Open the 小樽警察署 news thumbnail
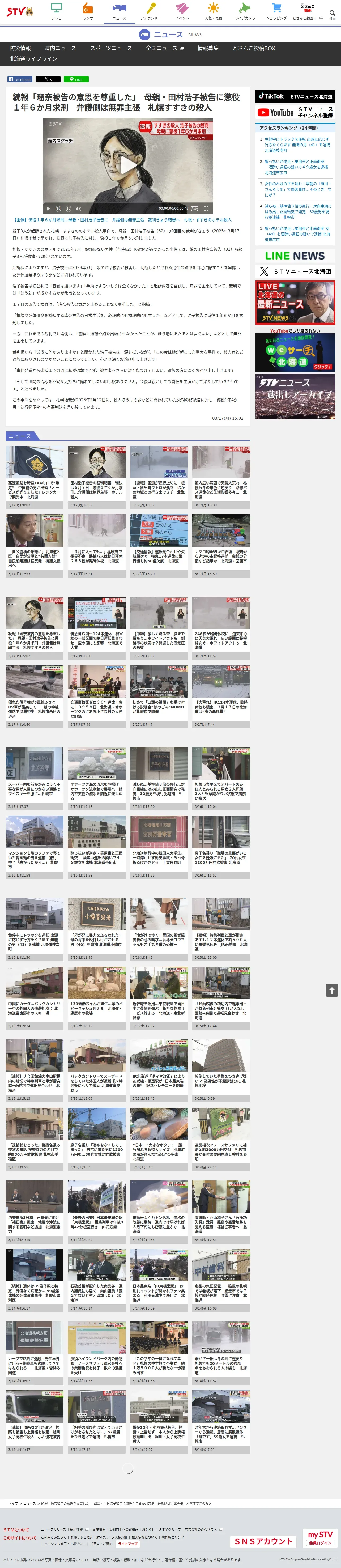The height and width of the screenshot is (1568, 341). pyautogui.click(x=97, y=914)
